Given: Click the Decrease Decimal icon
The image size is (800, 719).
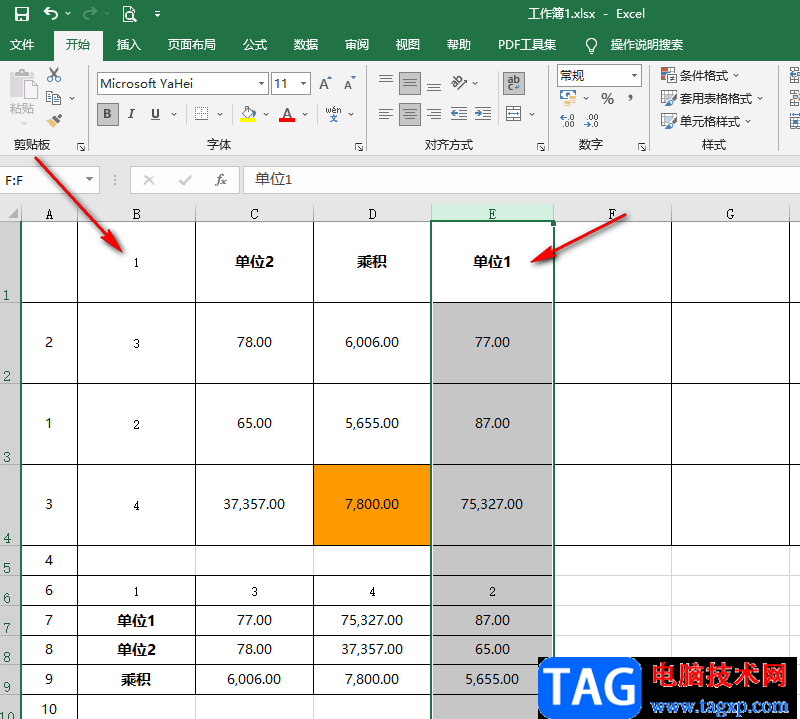Looking at the screenshot, I should click(592, 121).
